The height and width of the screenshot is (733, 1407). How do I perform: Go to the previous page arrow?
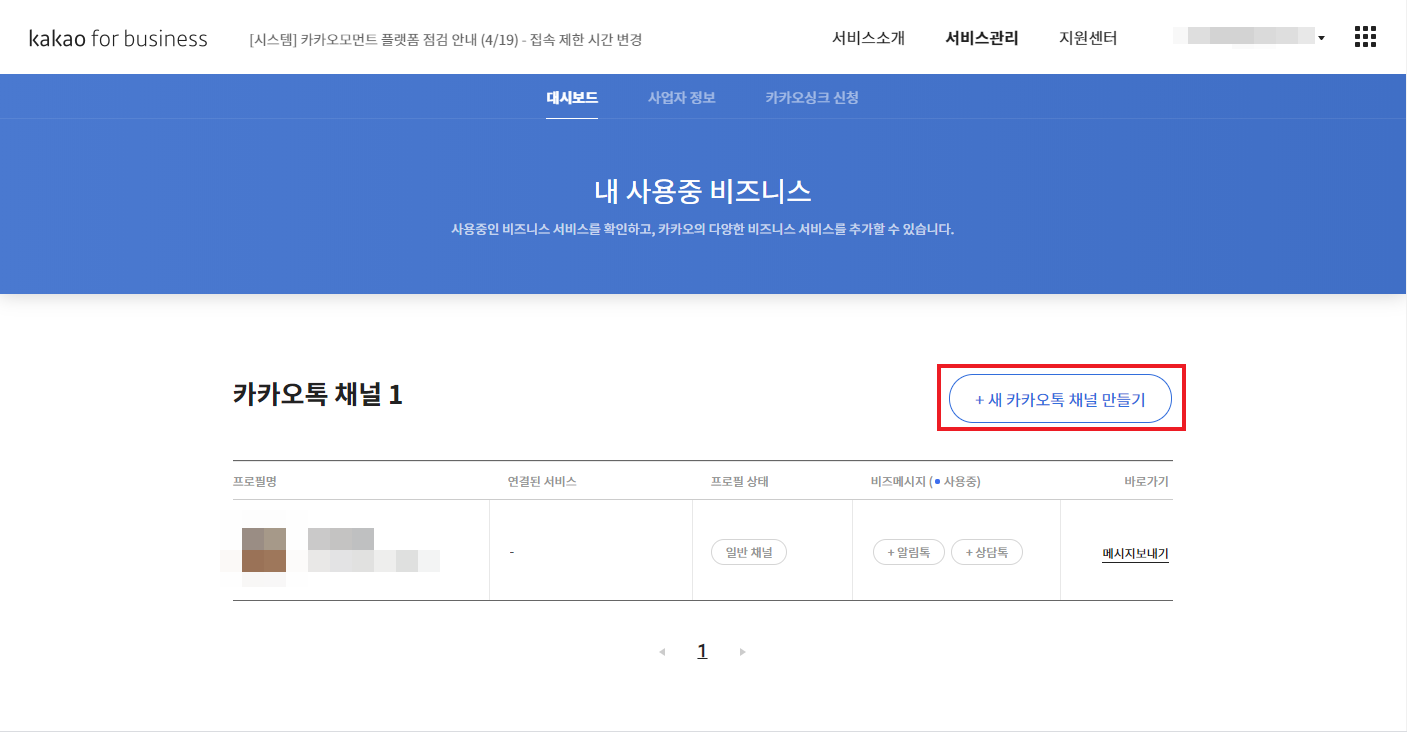[662, 652]
